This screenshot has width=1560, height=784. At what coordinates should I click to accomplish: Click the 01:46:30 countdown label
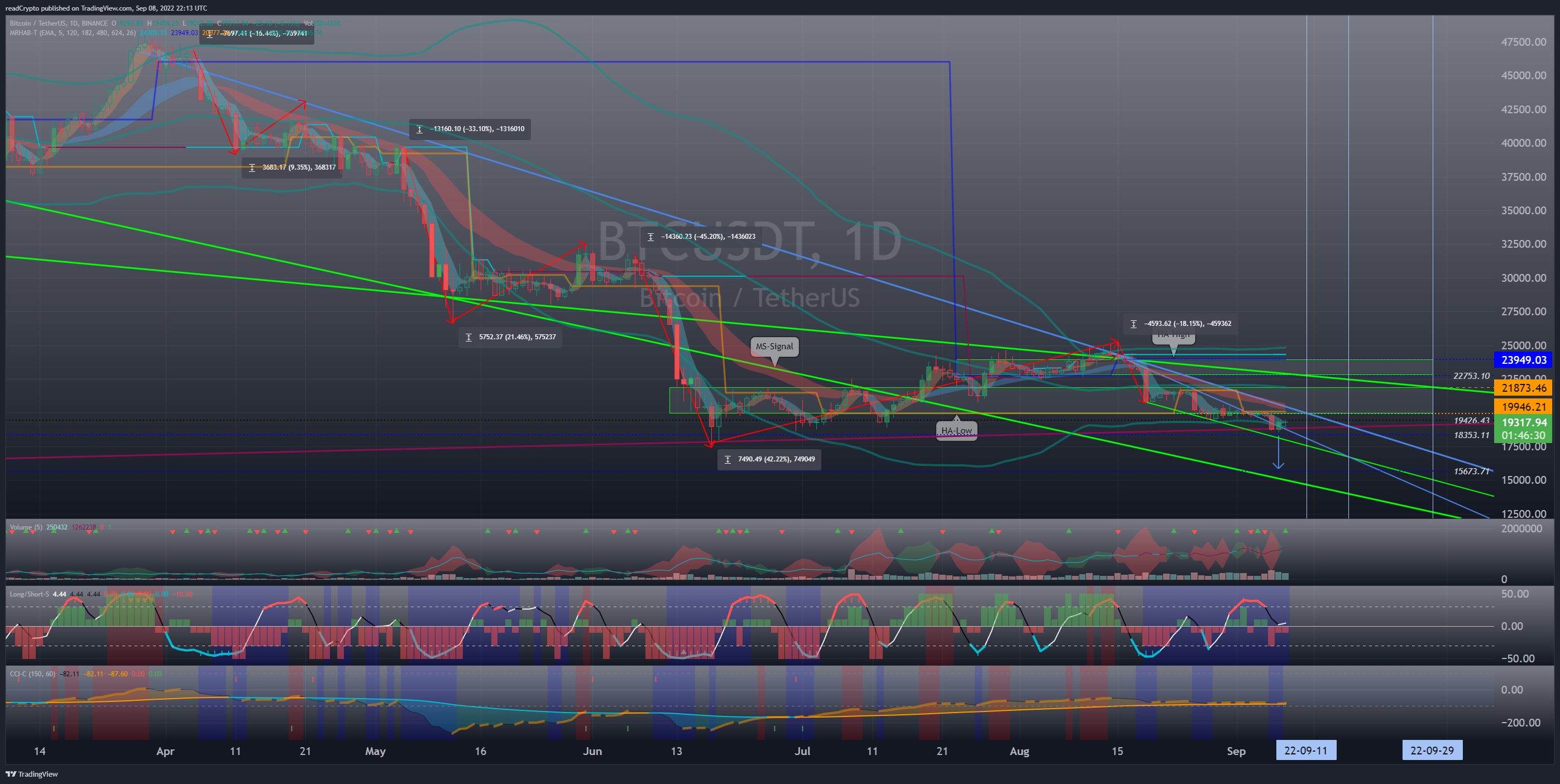(x=1524, y=435)
